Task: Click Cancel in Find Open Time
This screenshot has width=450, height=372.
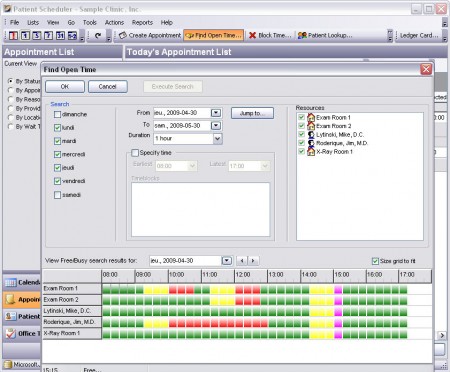Action: coord(108,87)
